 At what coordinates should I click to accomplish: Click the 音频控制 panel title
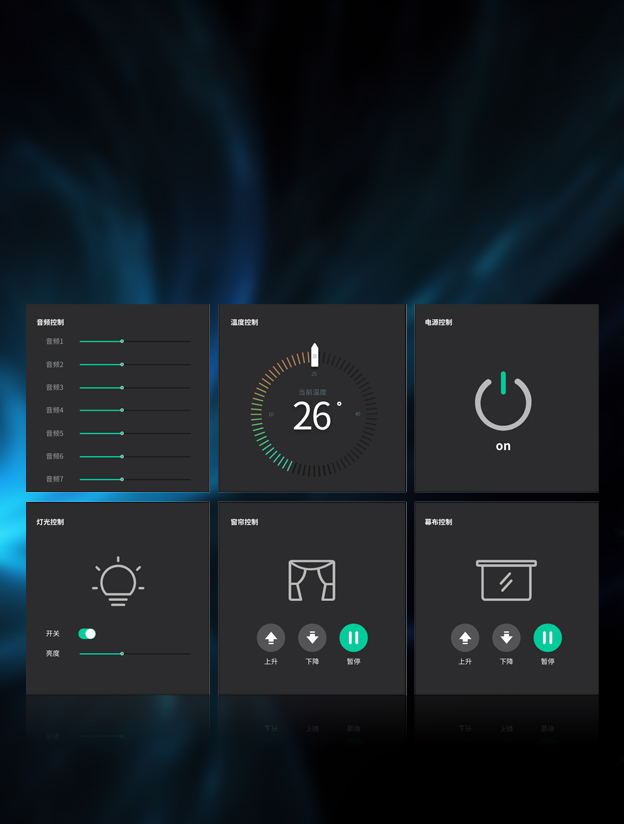(x=50, y=322)
